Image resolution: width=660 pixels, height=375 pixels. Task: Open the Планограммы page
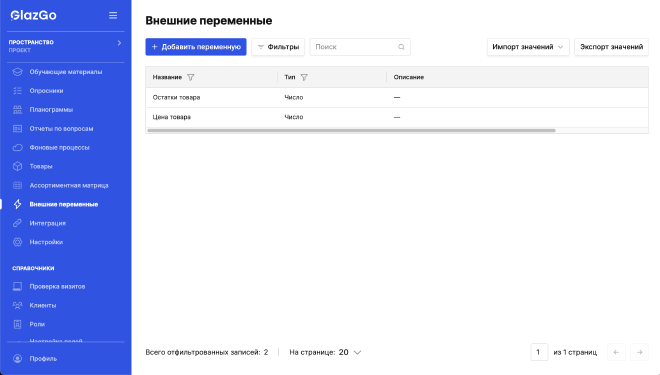coord(51,110)
